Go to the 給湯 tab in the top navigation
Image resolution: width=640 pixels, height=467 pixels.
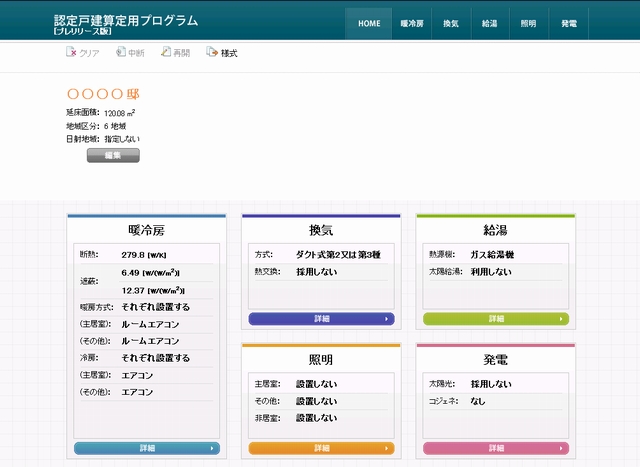[x=490, y=23]
